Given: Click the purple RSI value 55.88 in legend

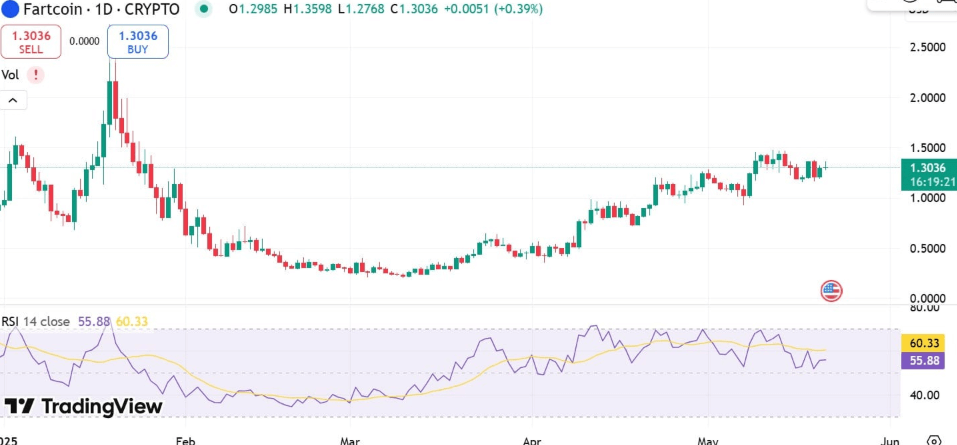Looking at the screenshot, I should (x=94, y=321).
